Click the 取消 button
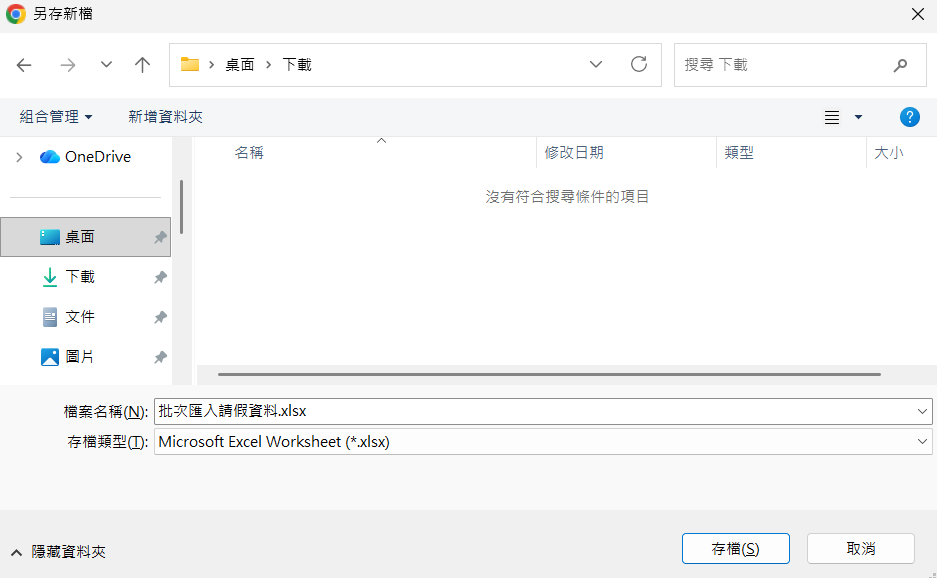 [860, 548]
